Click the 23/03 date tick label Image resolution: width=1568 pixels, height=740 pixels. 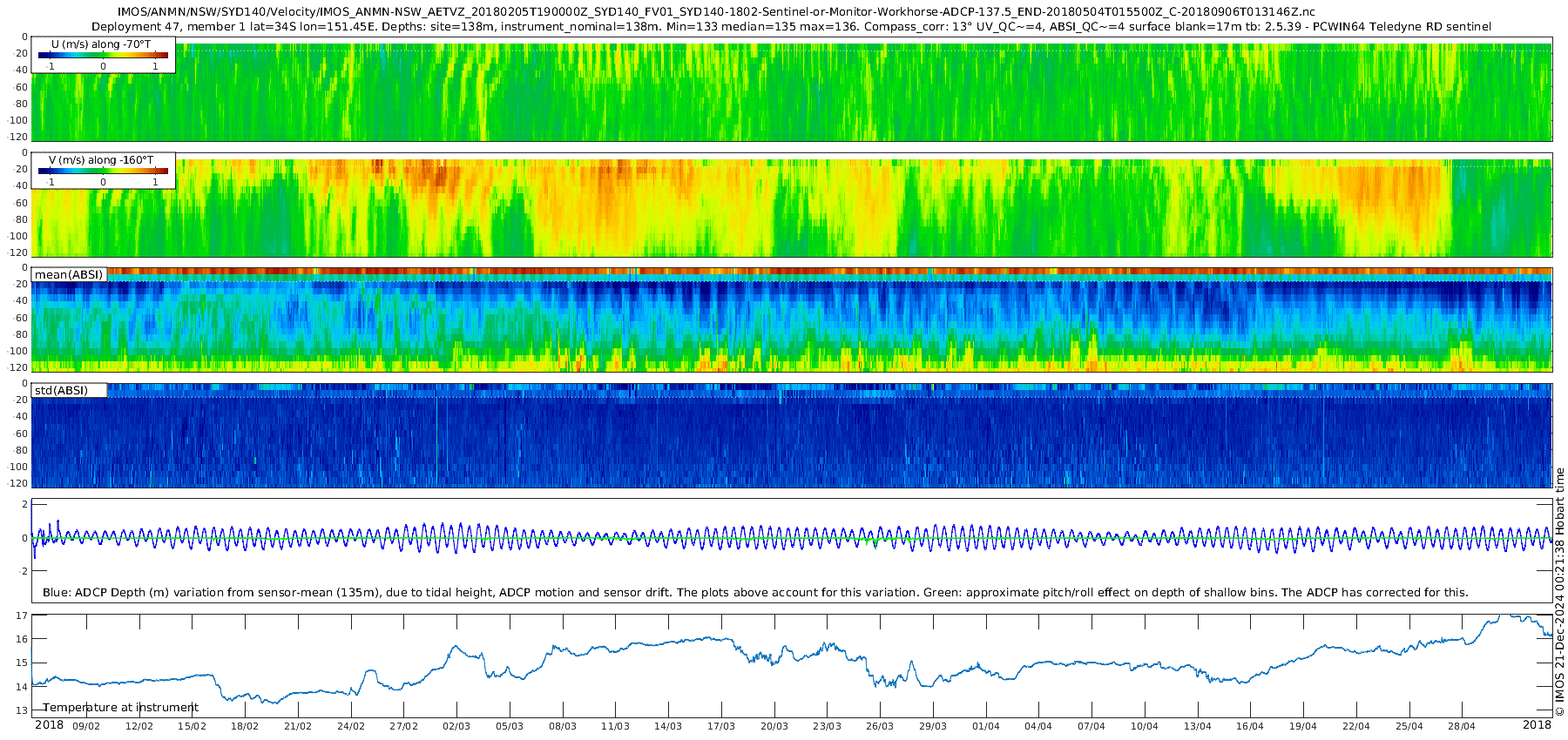point(827,726)
